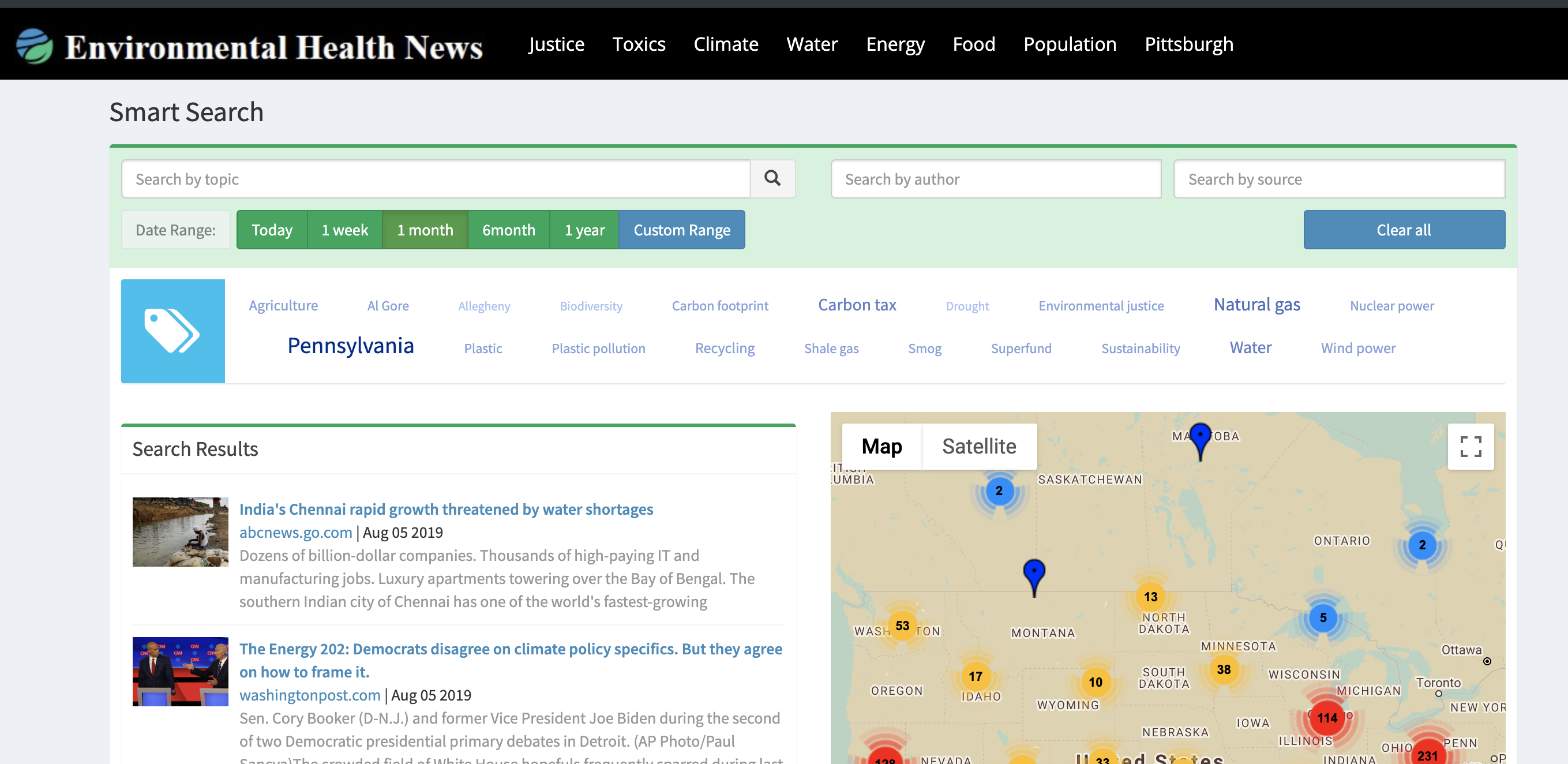Screen dimensions: 1568x764
Task: Open India's Chennai water shortages article
Action: click(445, 509)
